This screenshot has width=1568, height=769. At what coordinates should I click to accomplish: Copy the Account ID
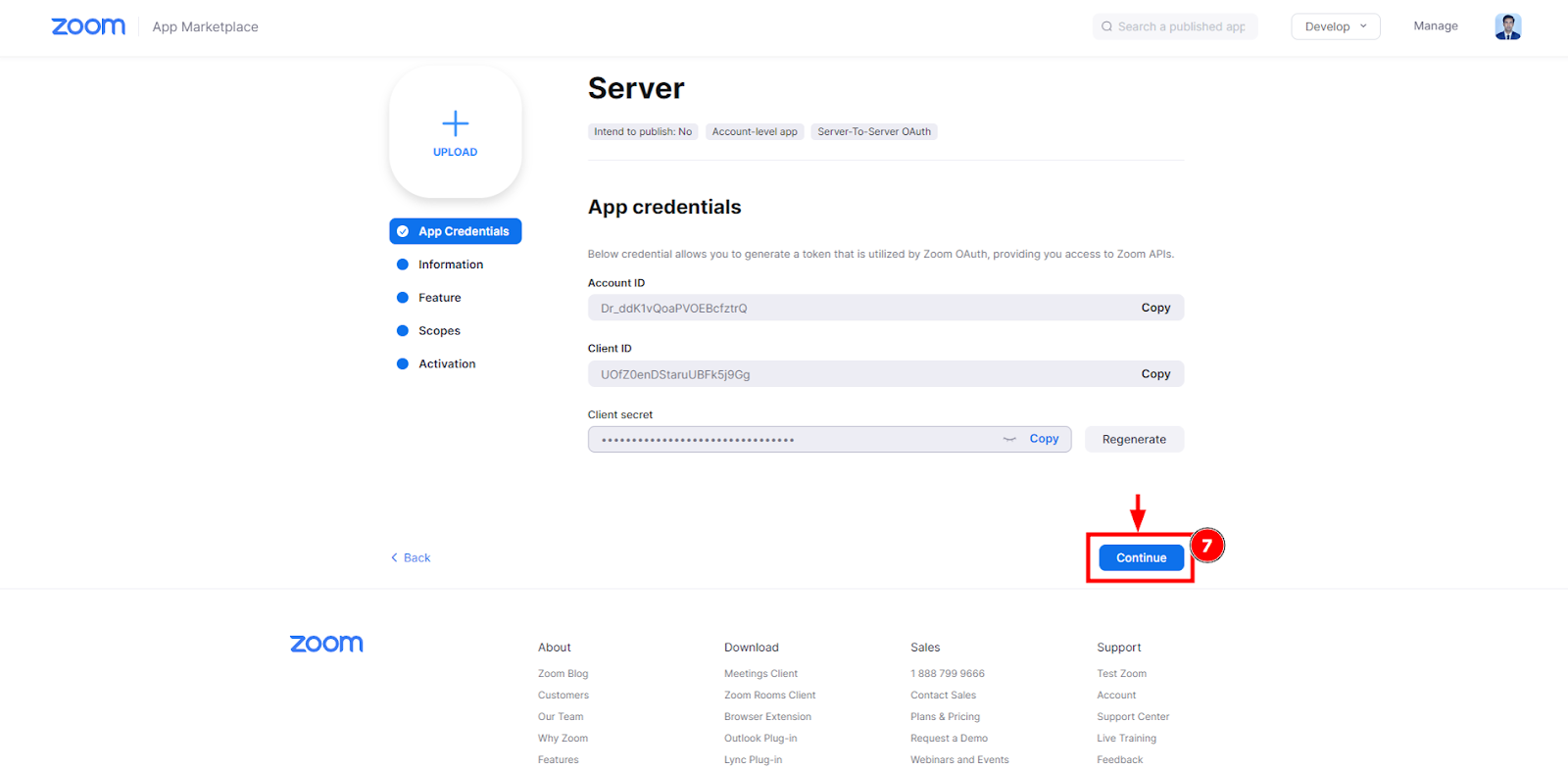pos(1155,308)
